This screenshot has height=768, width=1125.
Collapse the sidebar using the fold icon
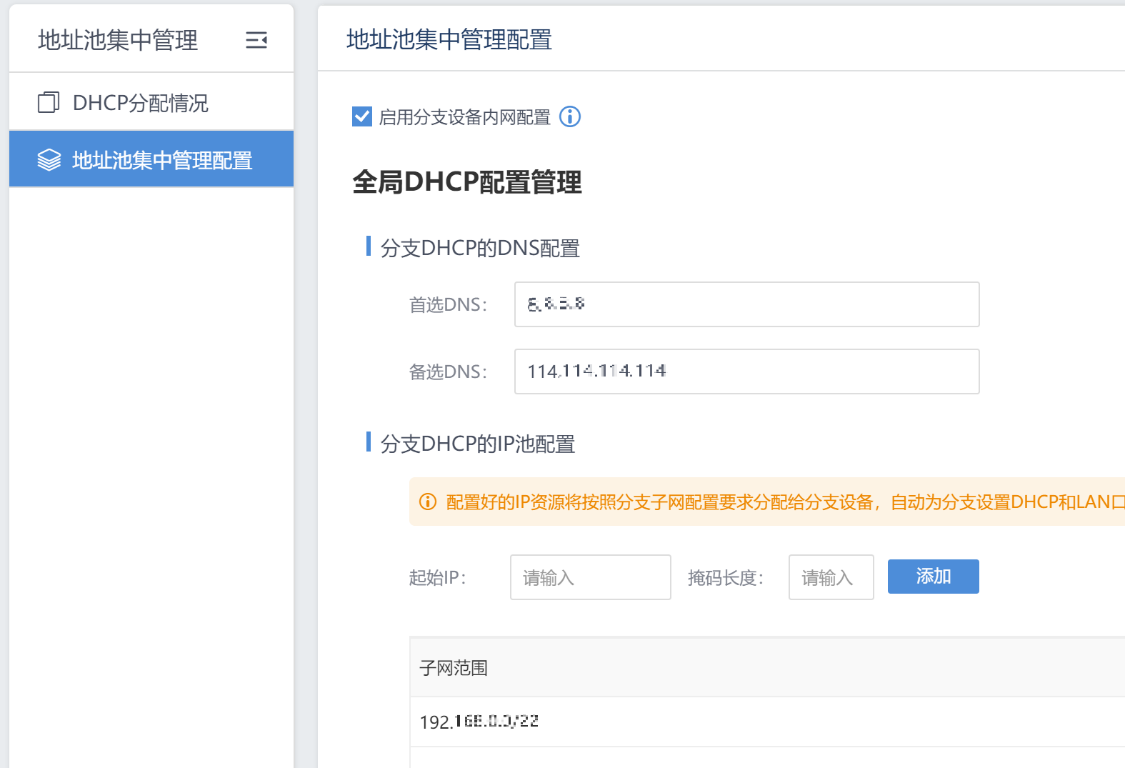click(256, 40)
